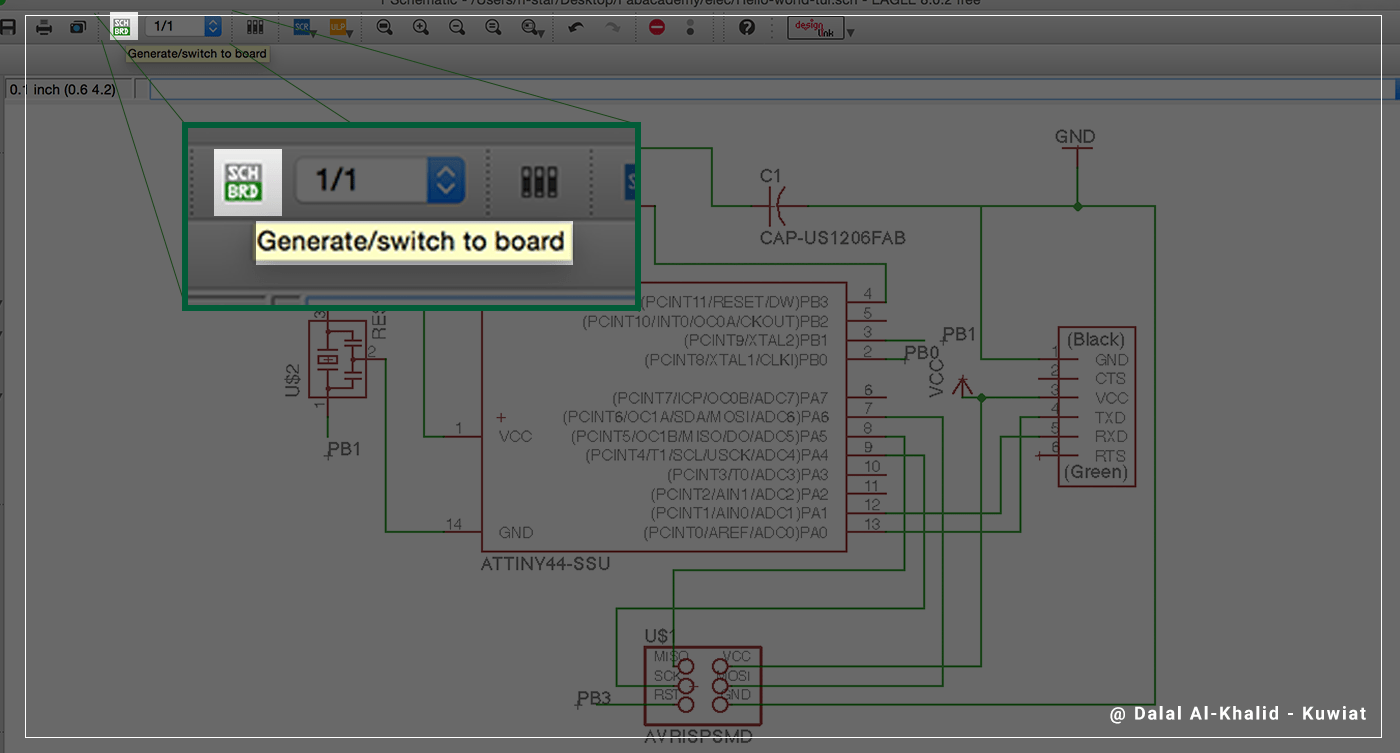This screenshot has width=1400, height=753.
Task: Click the PB0 net label
Action: coord(921,353)
